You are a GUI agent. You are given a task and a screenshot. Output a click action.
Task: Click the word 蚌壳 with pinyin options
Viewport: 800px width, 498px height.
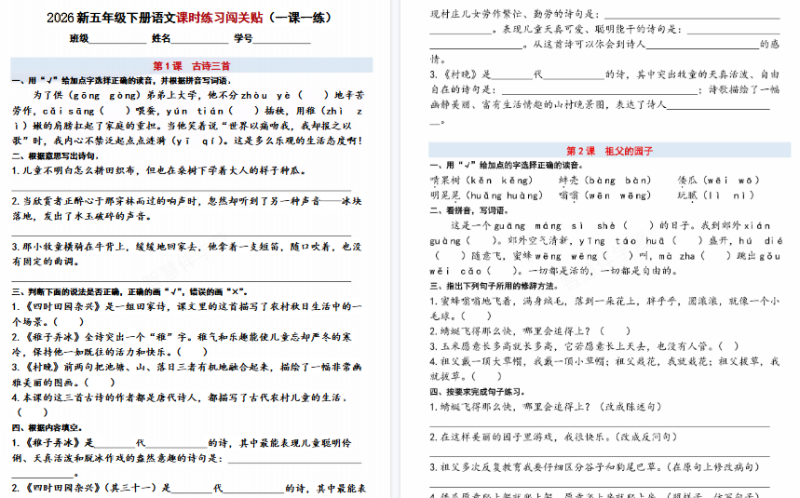(568, 180)
